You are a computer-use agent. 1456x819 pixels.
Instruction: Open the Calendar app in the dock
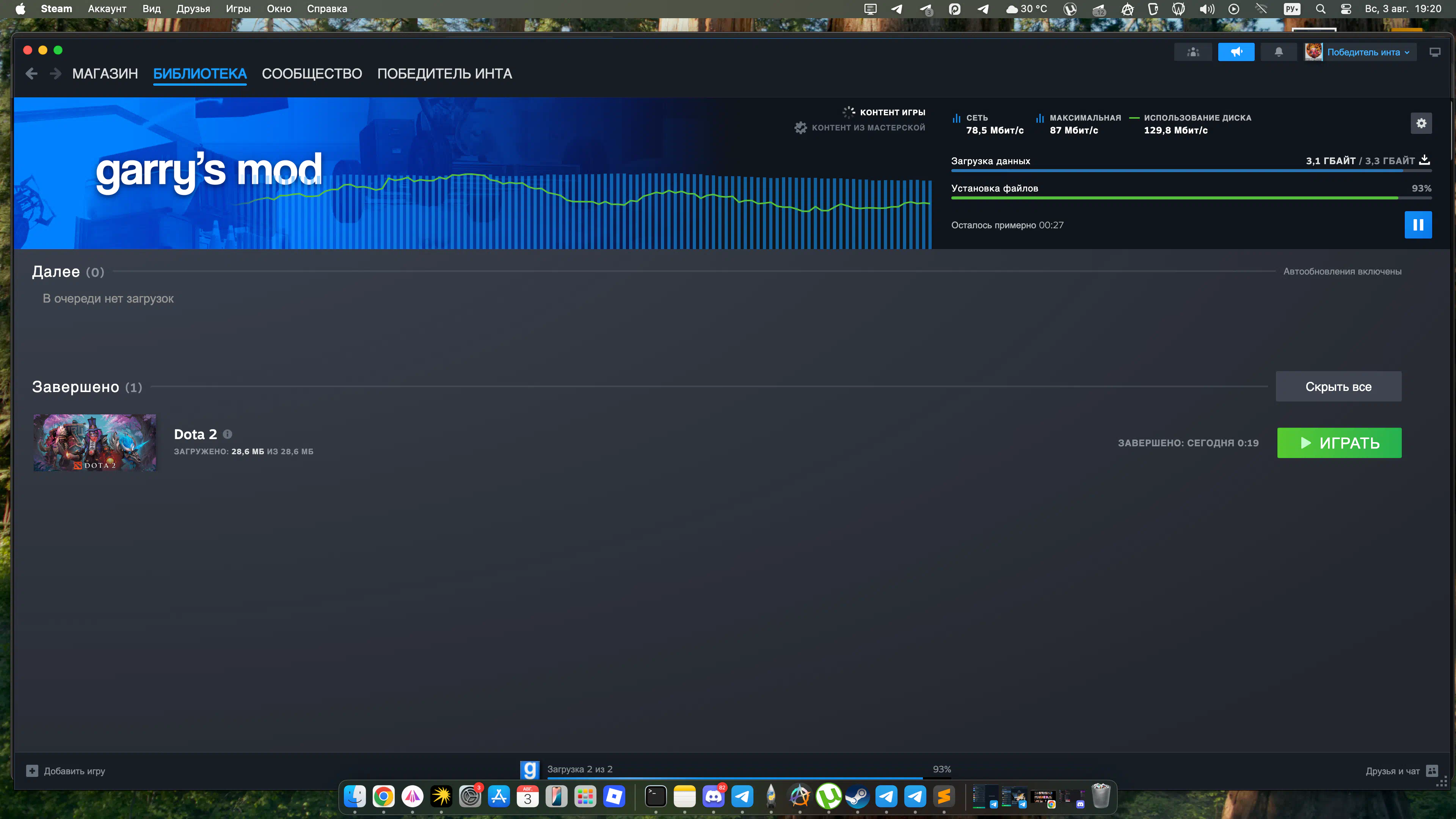coord(528,797)
